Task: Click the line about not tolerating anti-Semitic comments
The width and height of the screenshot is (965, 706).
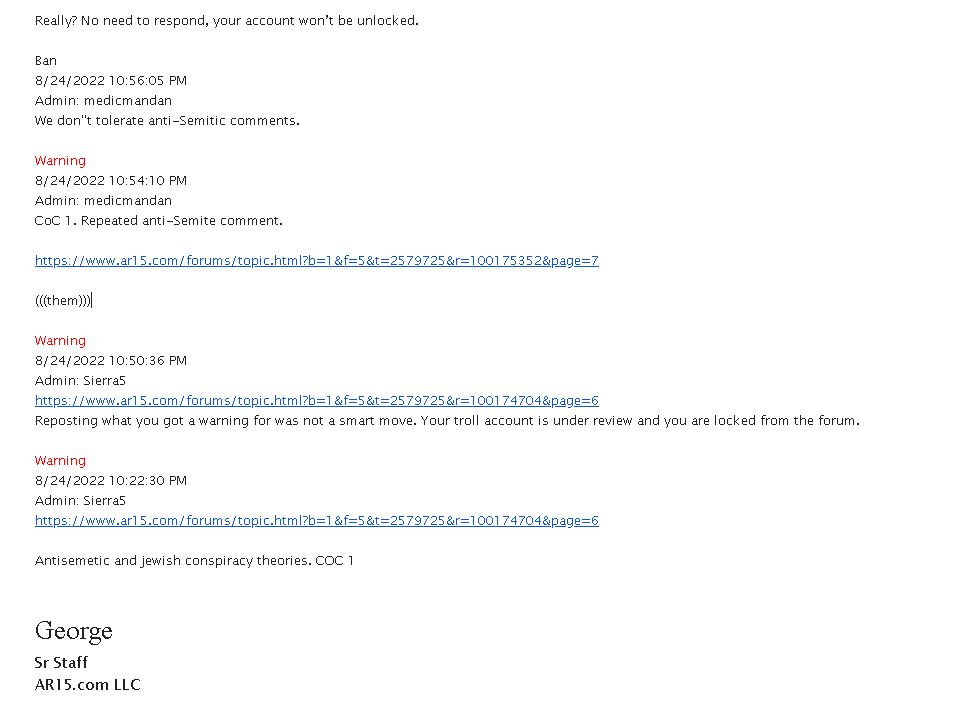Action: coord(167,121)
